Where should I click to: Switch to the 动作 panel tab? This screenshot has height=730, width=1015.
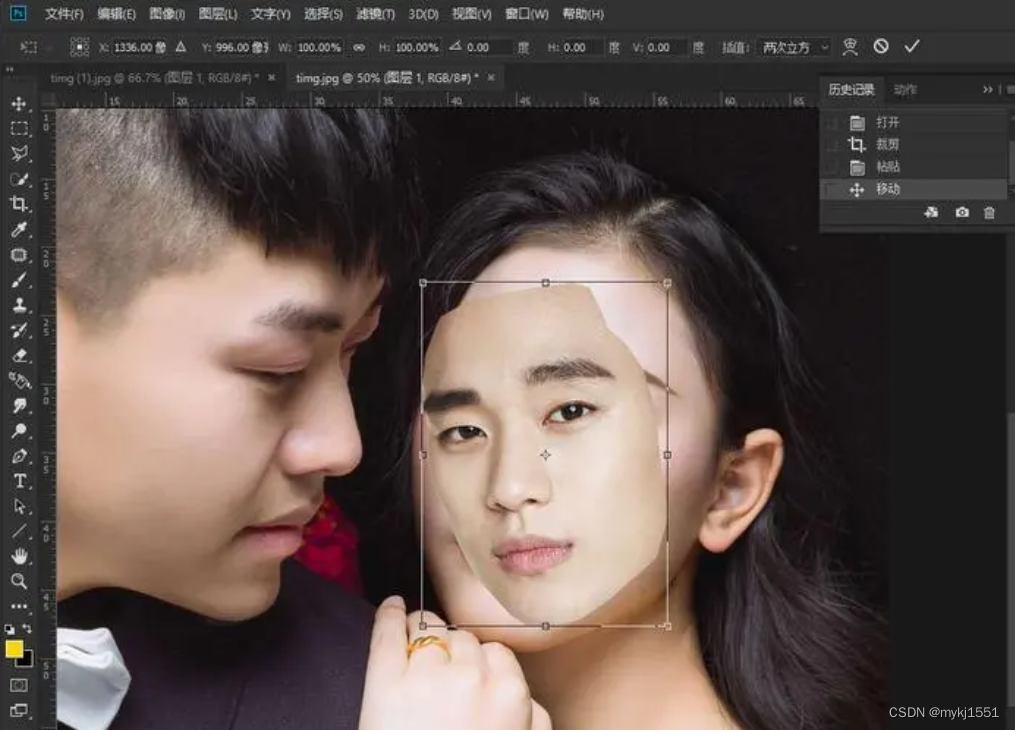click(x=905, y=90)
